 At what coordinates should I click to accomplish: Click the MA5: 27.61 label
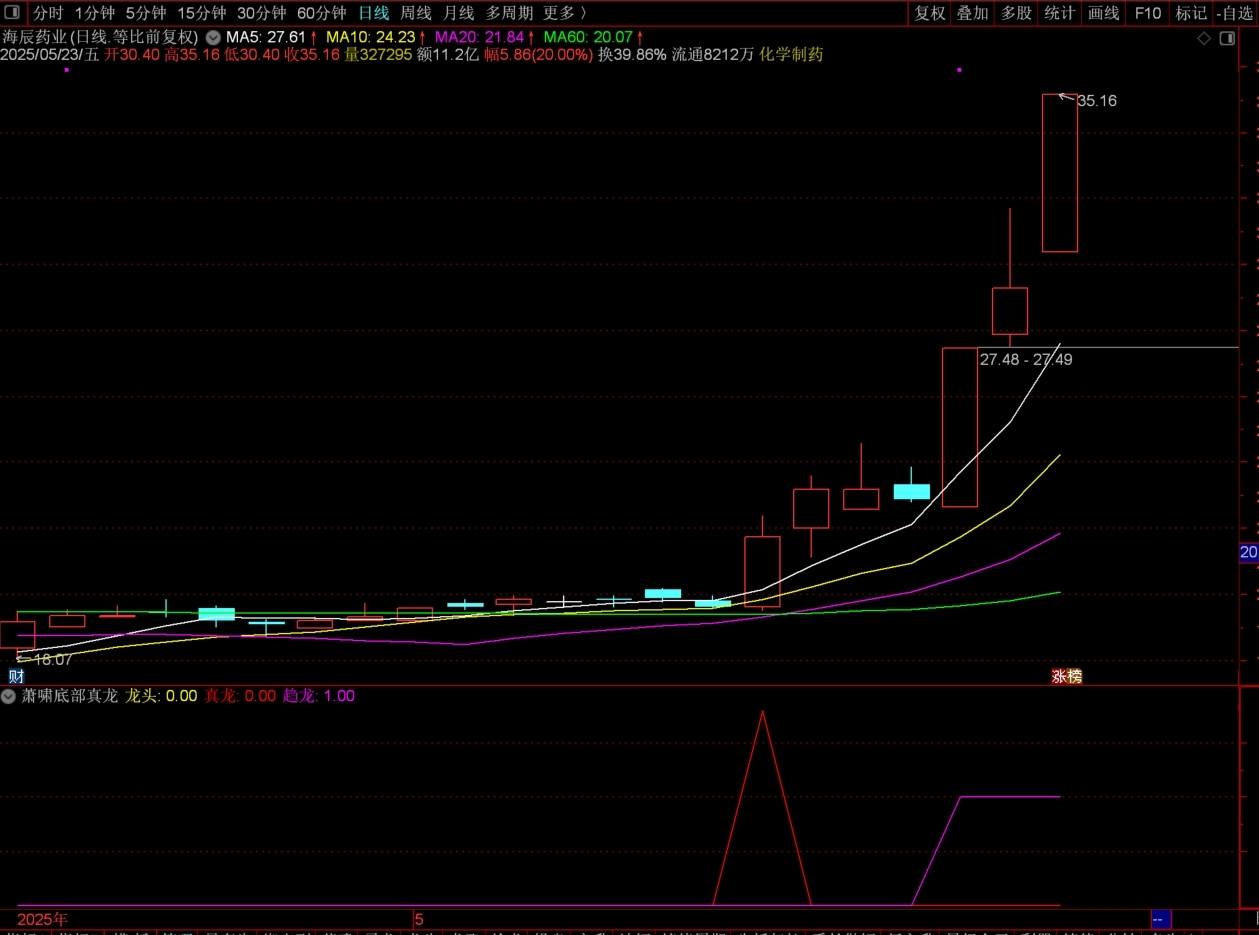tap(265, 37)
